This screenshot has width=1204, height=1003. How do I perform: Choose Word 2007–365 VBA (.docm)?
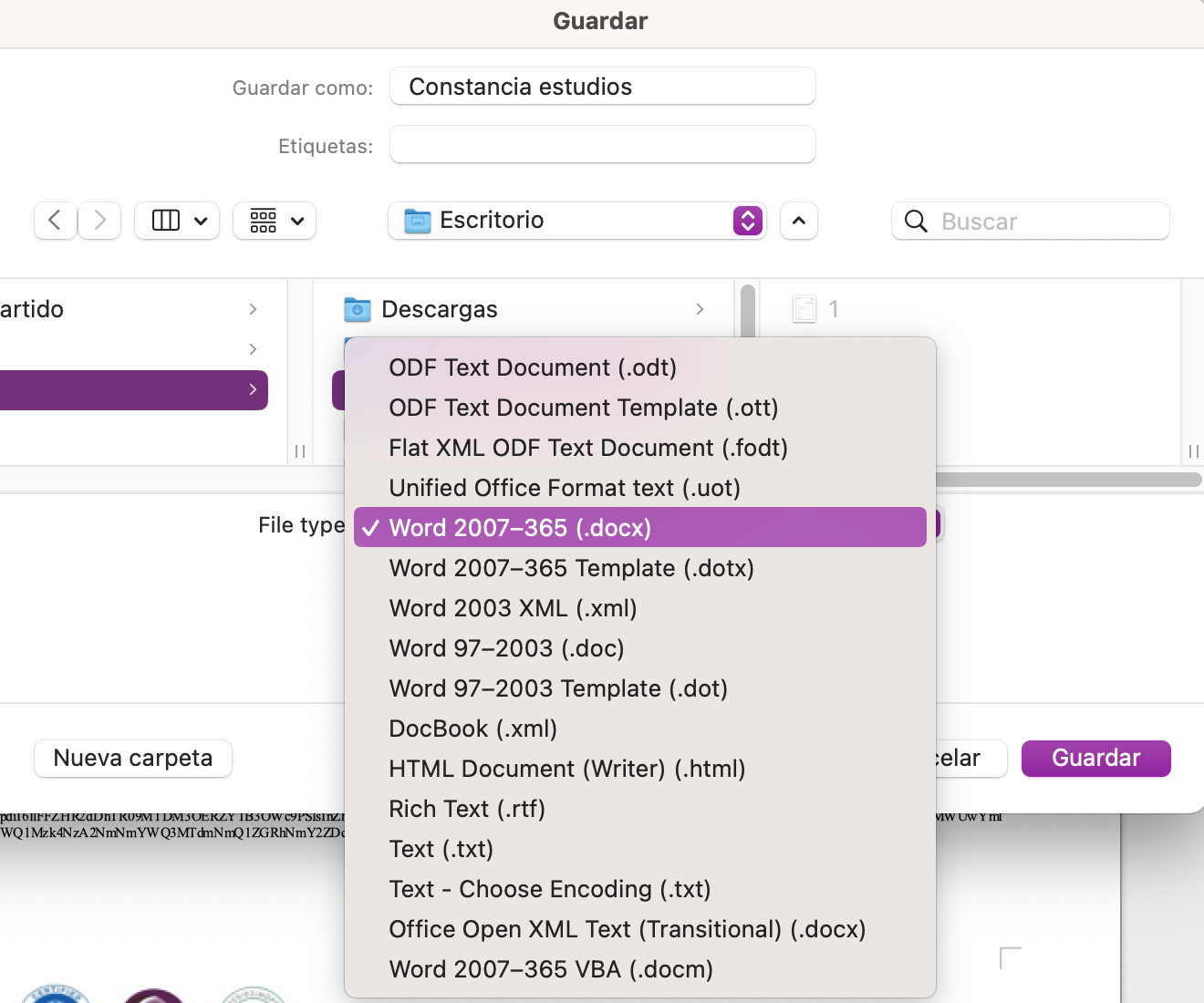pyautogui.click(x=640, y=969)
